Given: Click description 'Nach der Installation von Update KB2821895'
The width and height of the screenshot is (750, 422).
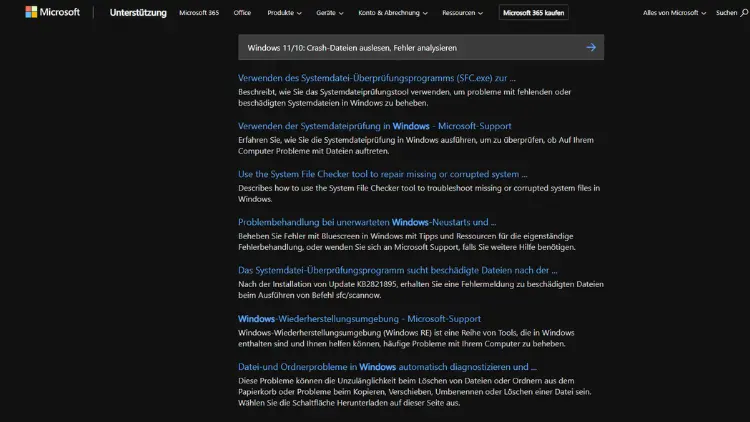Looking at the screenshot, I should (x=421, y=289).
